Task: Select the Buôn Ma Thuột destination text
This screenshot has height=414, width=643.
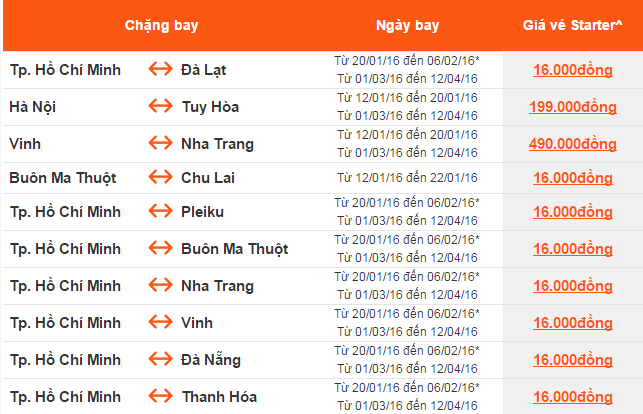Action: pyautogui.click(x=234, y=249)
